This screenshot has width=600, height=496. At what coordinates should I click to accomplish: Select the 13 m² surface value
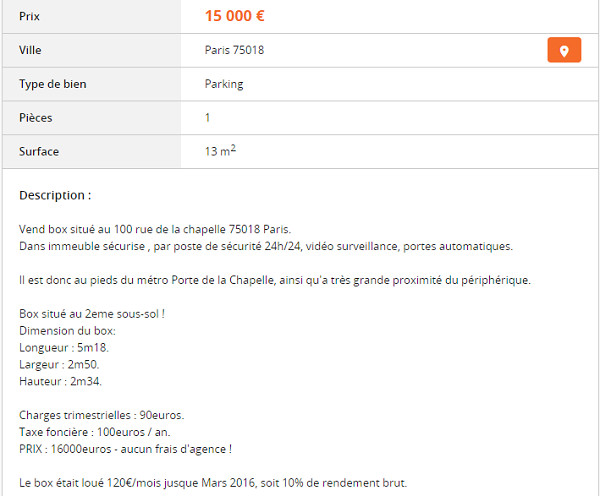pos(220,150)
